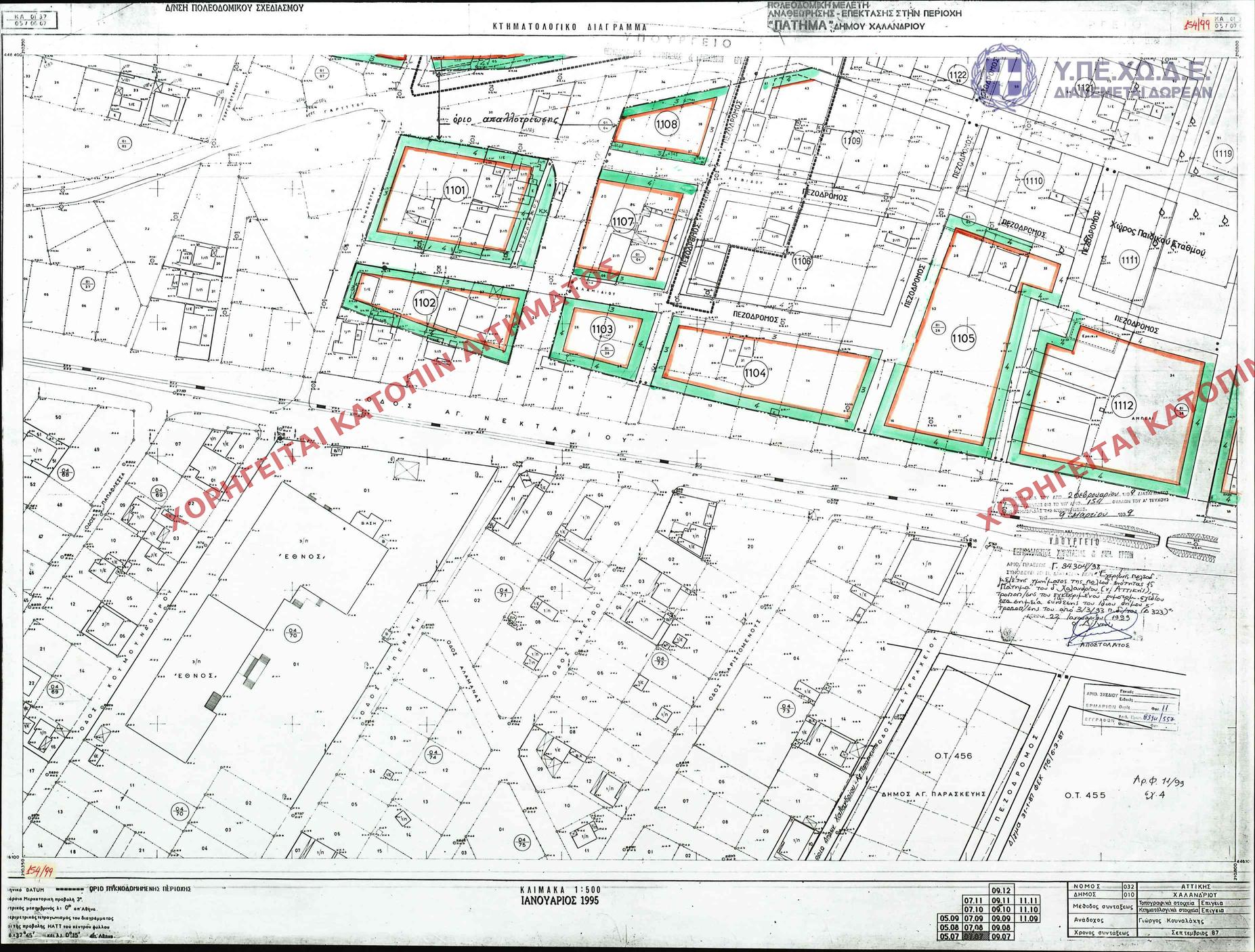Select block number 1101 circle
Viewport: 1255px width, 952px height.
[455, 190]
